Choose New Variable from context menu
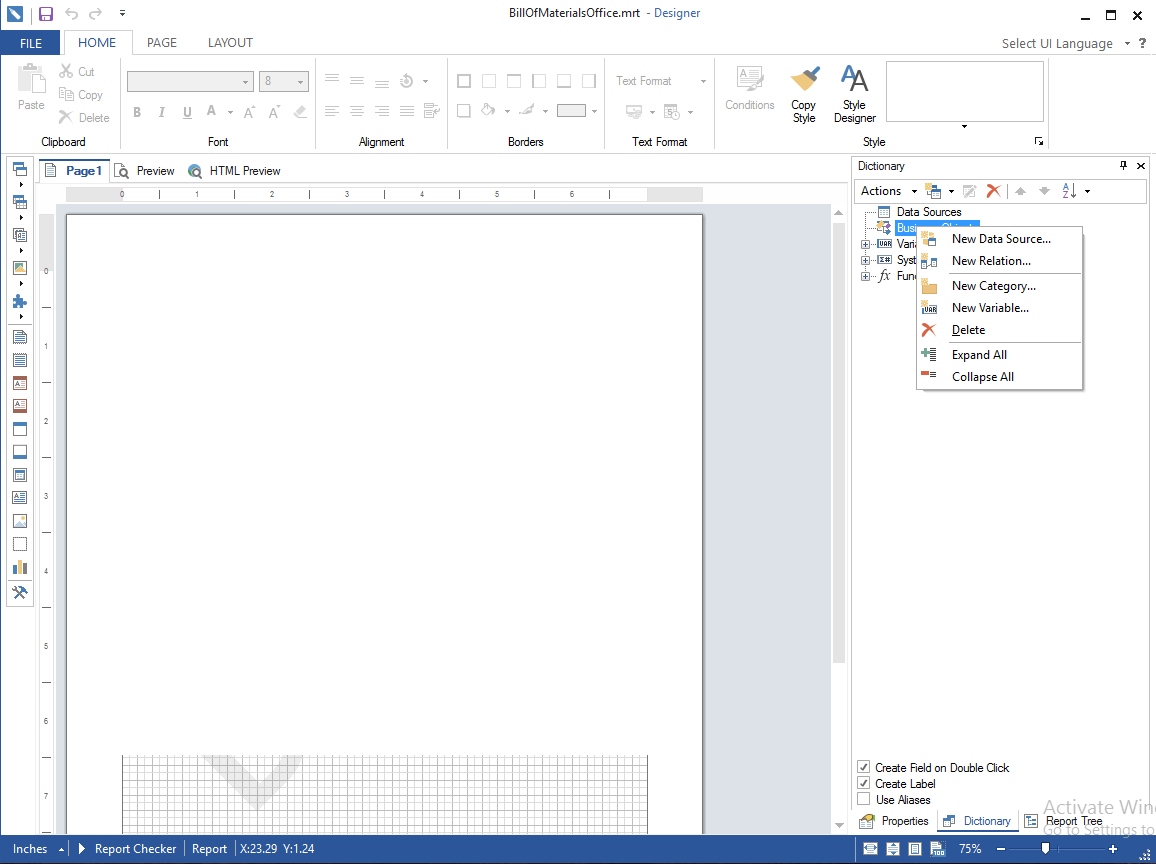1156x864 pixels. coord(999,308)
